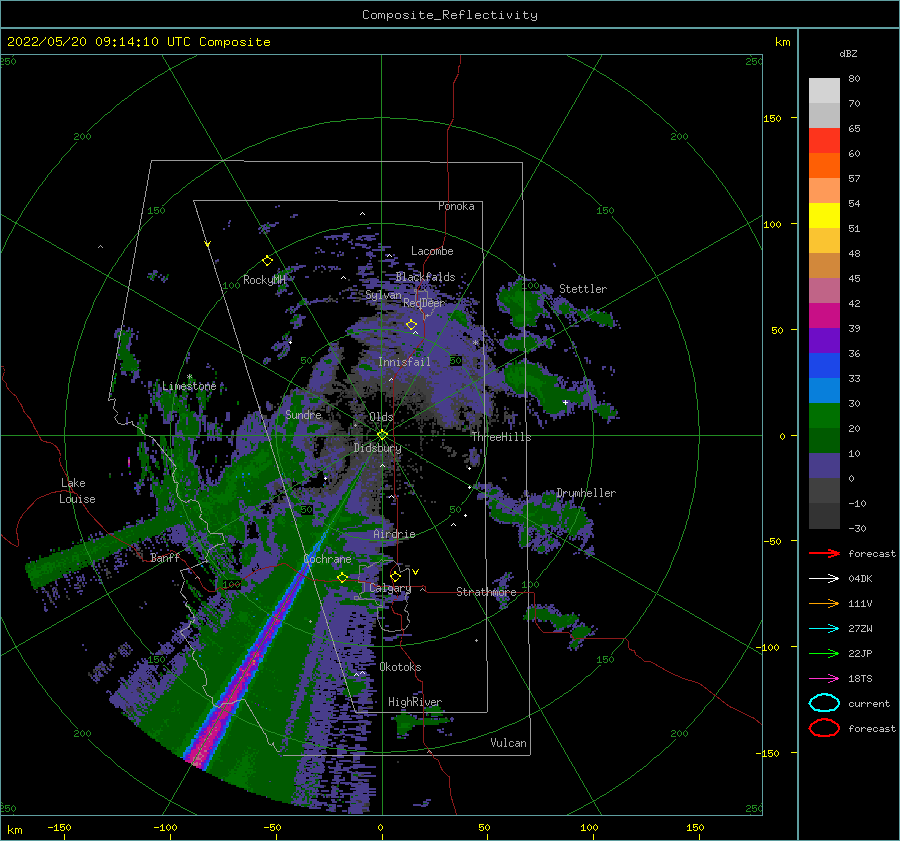Click the Stettler city label
This screenshot has width=900, height=841.
[583, 289]
